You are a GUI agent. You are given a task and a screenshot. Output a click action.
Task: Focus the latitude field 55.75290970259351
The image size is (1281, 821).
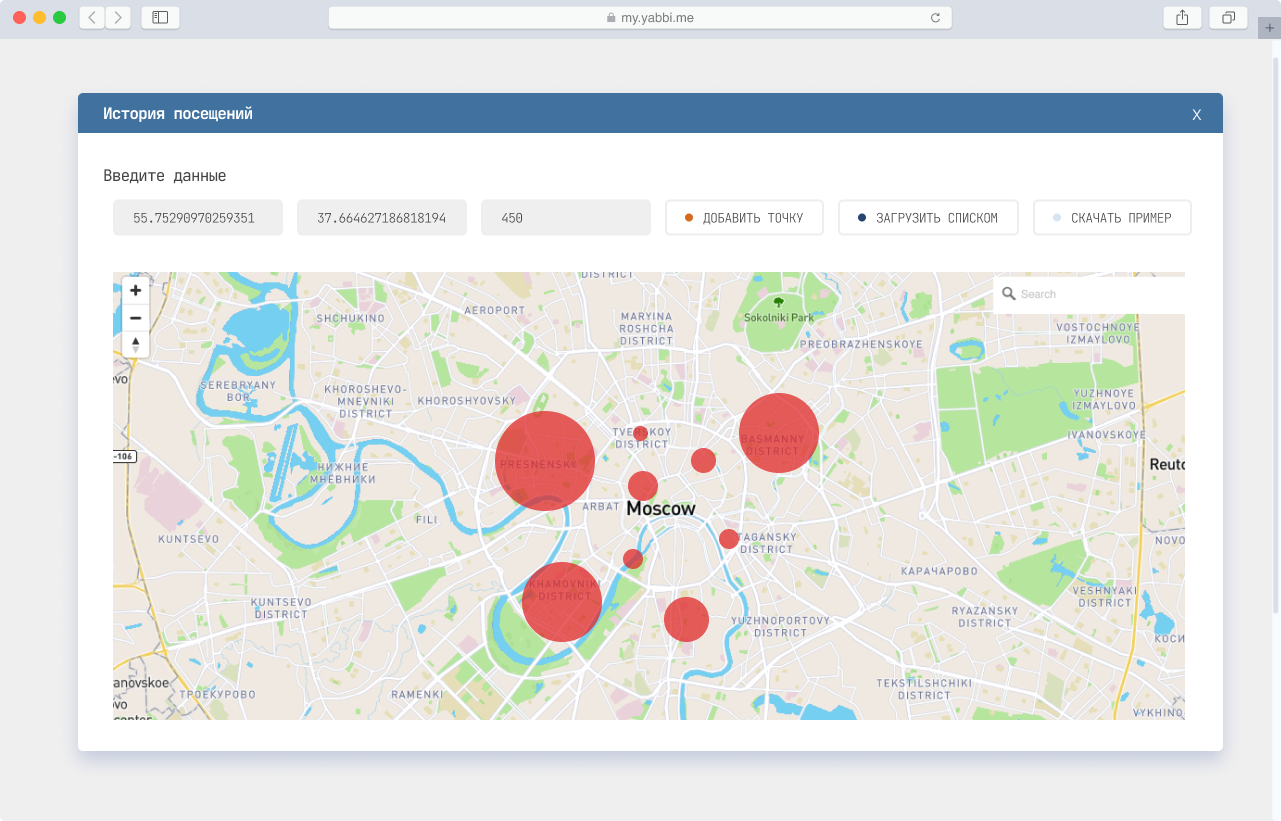click(x=198, y=218)
